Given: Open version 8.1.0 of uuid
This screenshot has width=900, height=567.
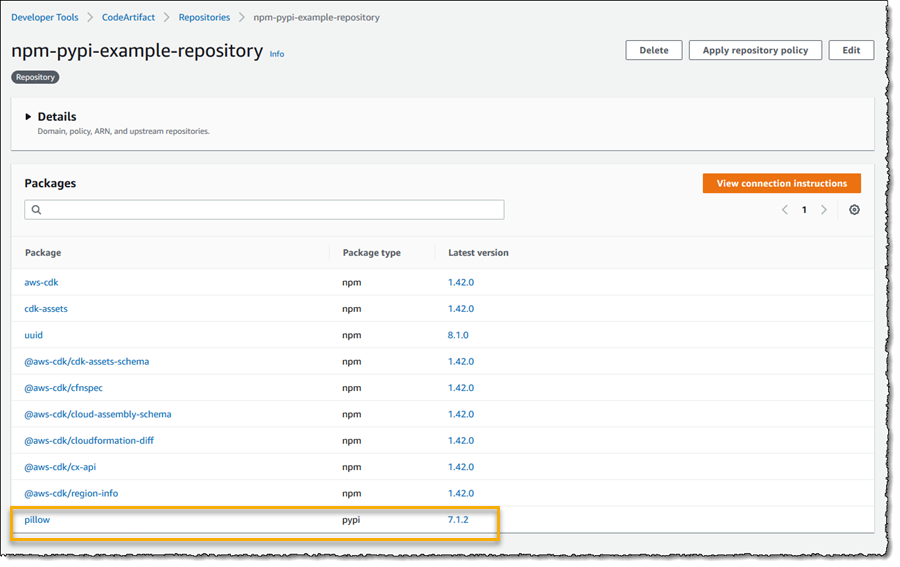Looking at the screenshot, I should click(x=458, y=335).
